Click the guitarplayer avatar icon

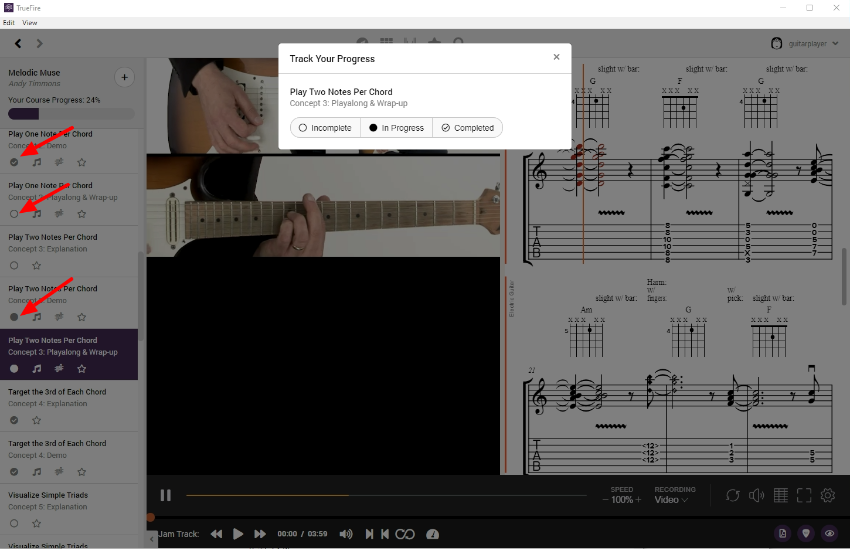tap(776, 43)
